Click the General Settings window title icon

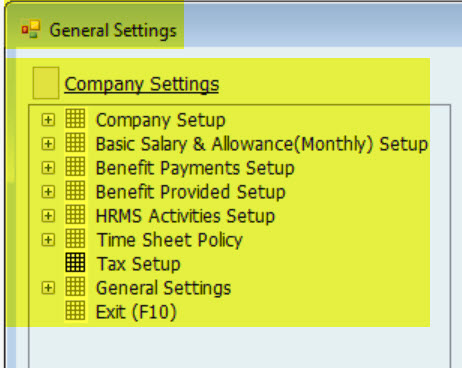pyautogui.click(x=31, y=29)
